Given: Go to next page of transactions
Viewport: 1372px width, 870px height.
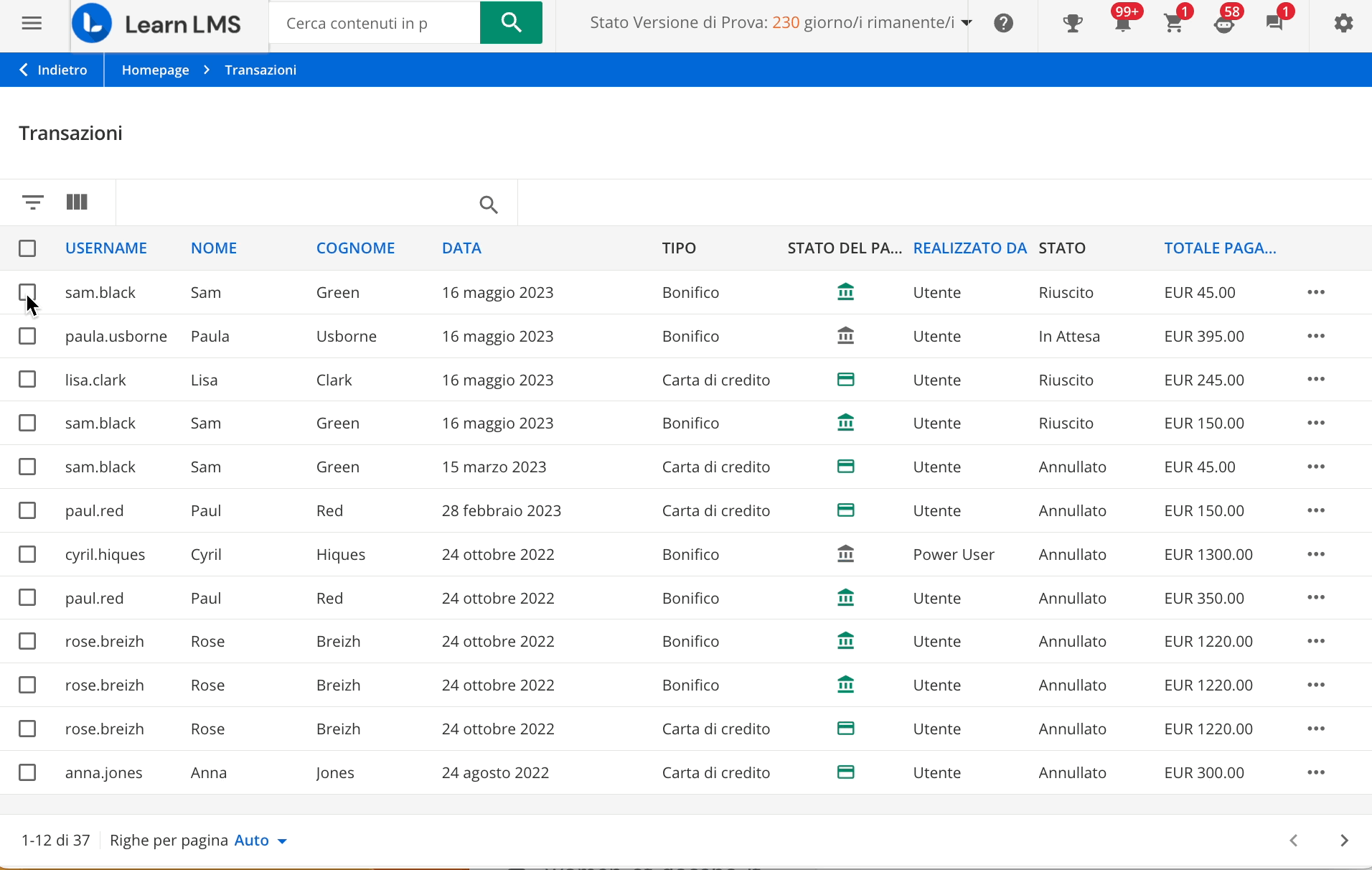Looking at the screenshot, I should click(1344, 841).
